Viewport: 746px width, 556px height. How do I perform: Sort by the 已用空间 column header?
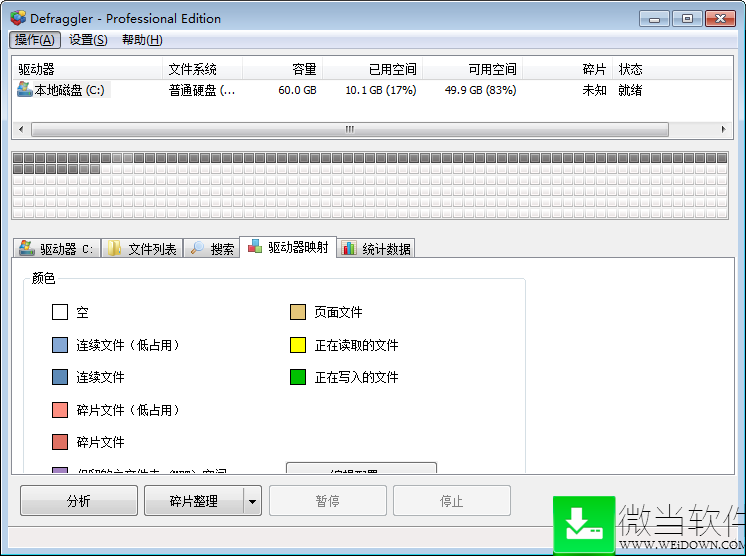coord(373,69)
